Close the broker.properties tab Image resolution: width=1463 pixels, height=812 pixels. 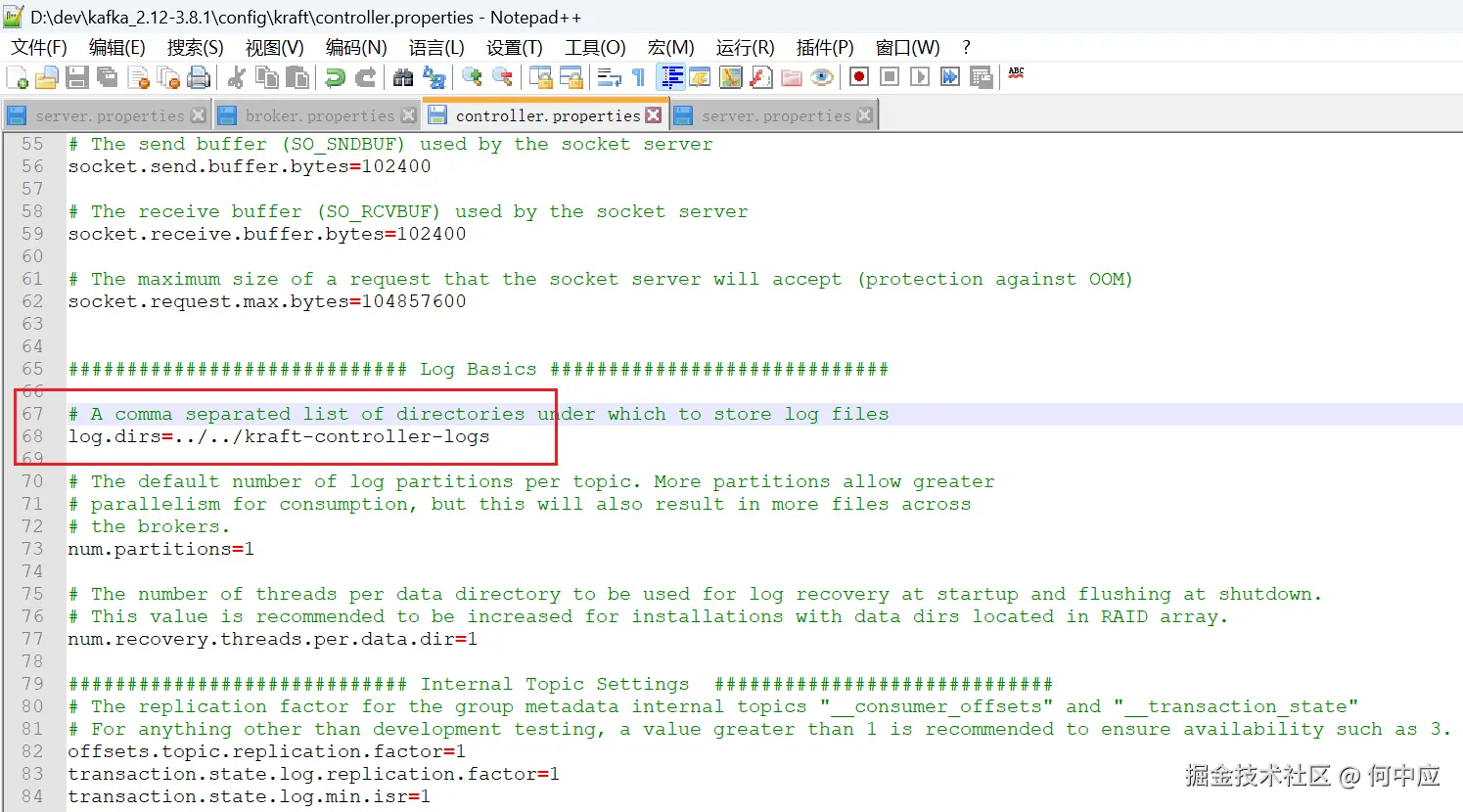(x=408, y=115)
